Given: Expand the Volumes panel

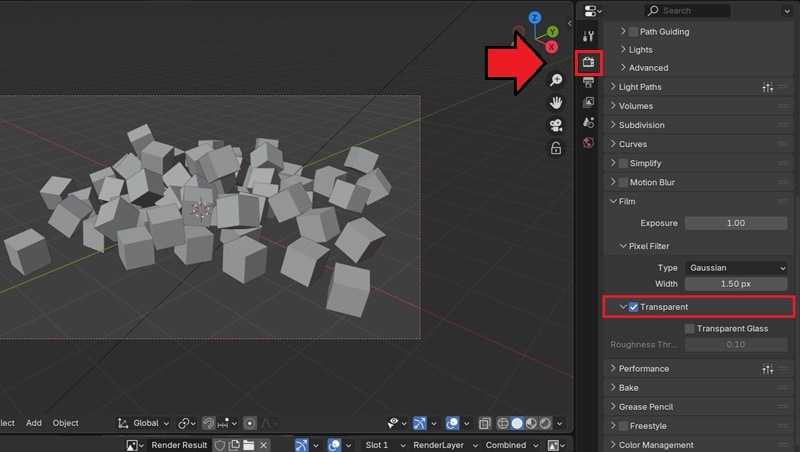Looking at the screenshot, I should click(697, 106).
